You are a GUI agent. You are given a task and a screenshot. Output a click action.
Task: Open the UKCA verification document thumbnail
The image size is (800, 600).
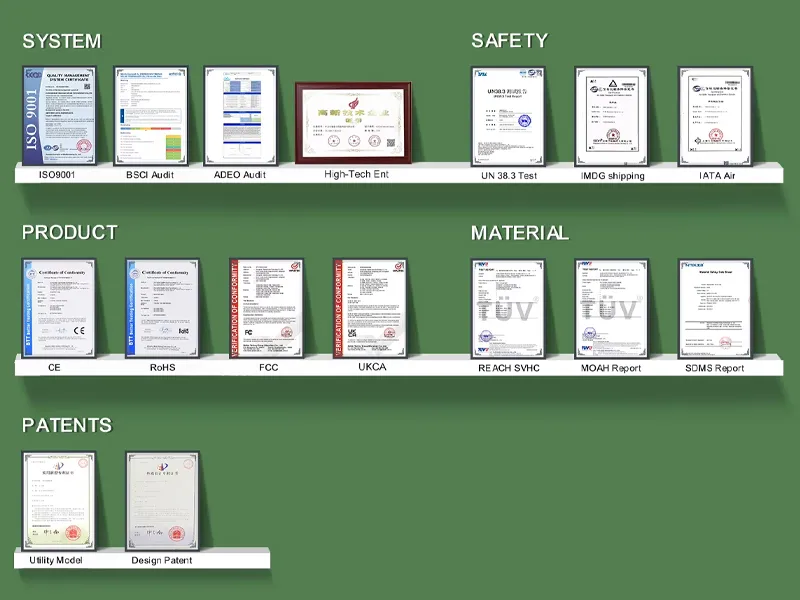(370, 308)
